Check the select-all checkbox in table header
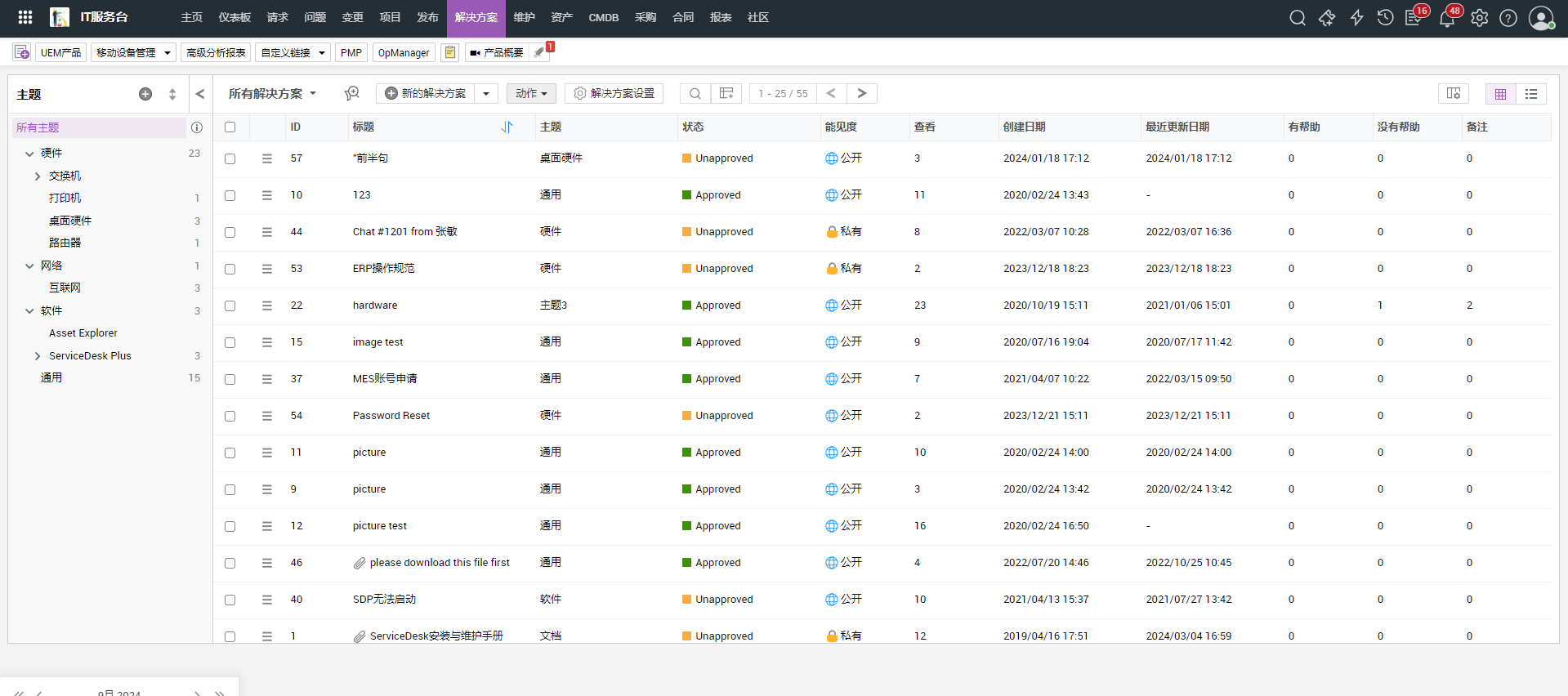This screenshot has width=1568, height=696. tap(230, 127)
